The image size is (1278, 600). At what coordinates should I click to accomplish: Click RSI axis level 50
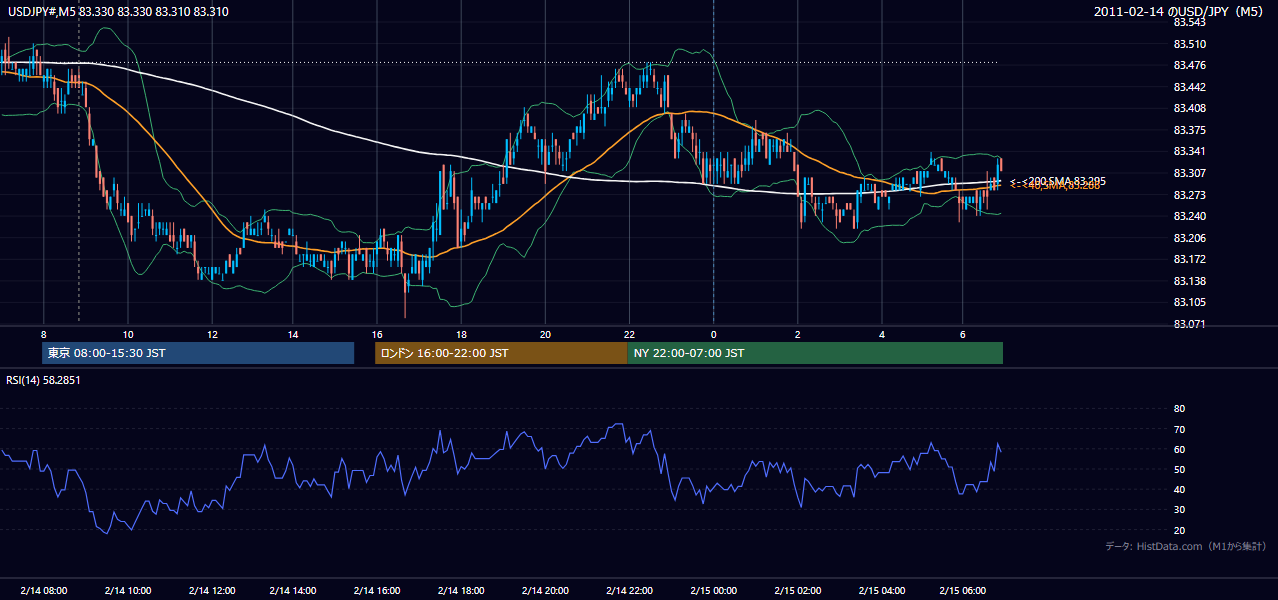tap(1179, 469)
